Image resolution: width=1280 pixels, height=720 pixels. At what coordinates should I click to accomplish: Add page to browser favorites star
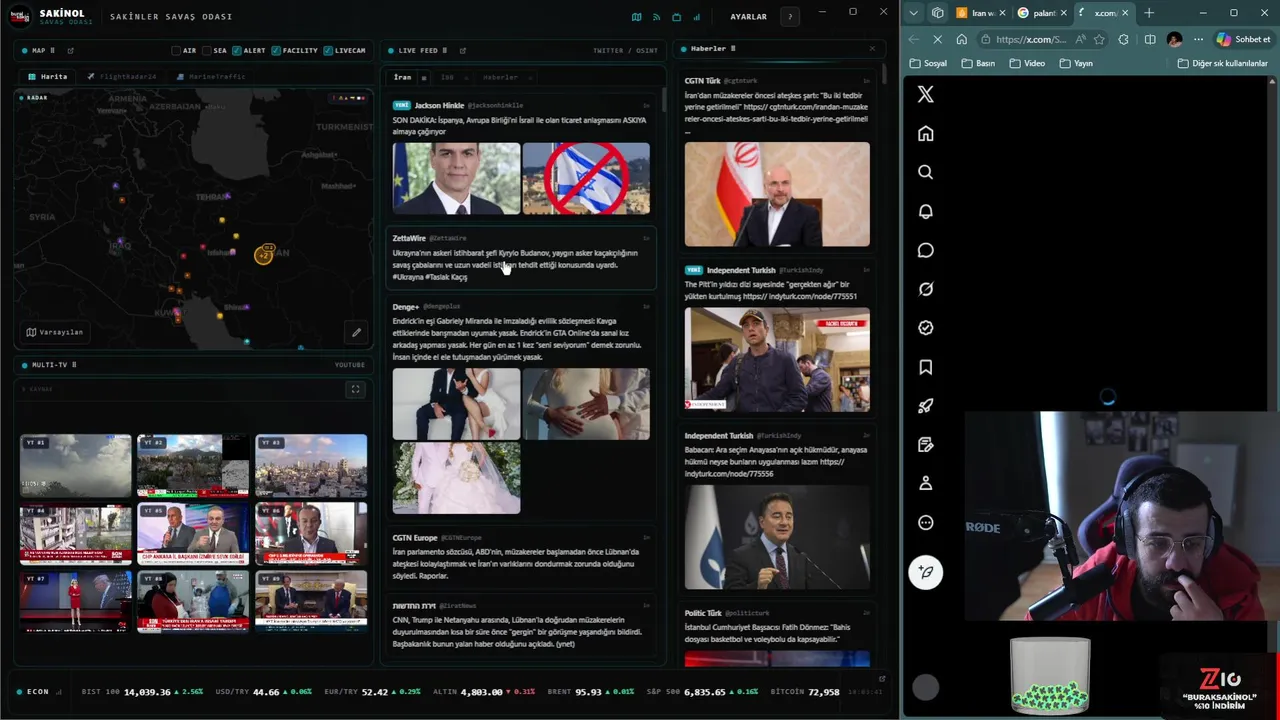click(1099, 39)
